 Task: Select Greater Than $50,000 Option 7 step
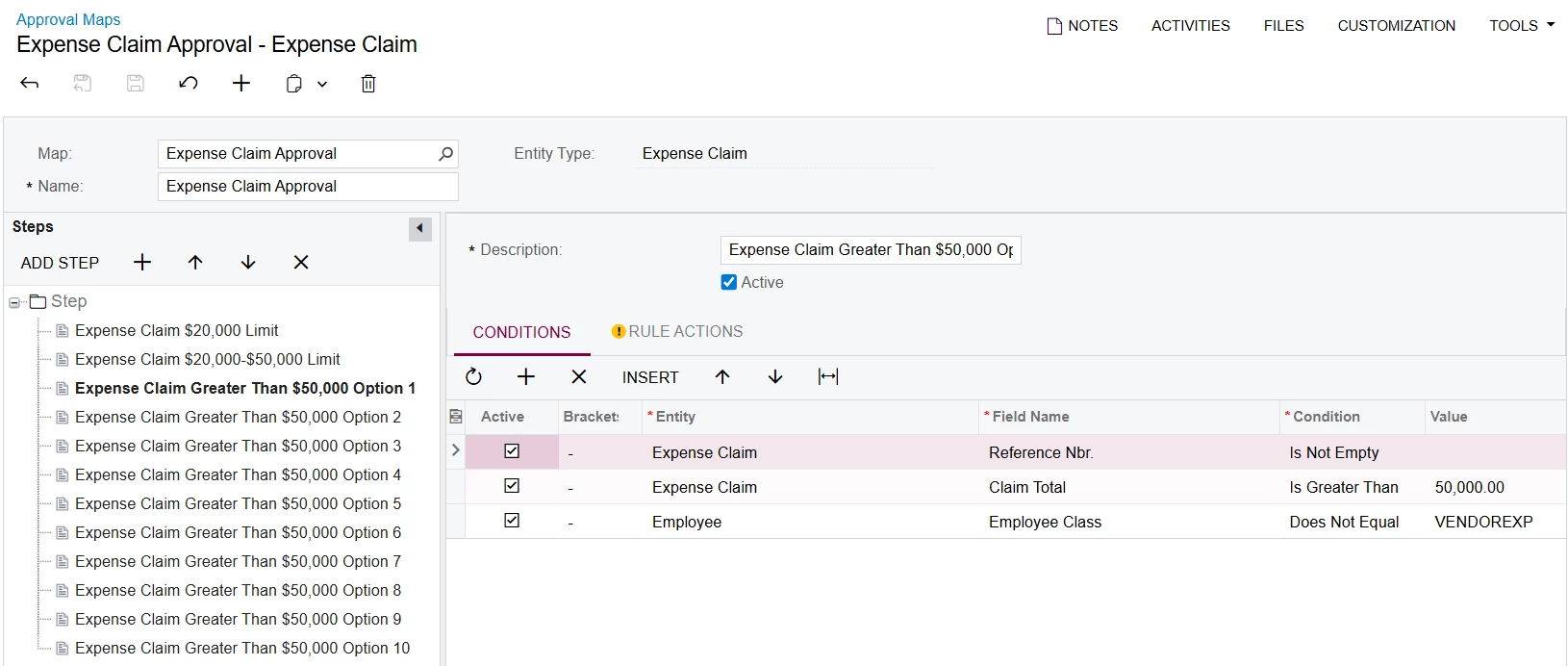point(238,561)
